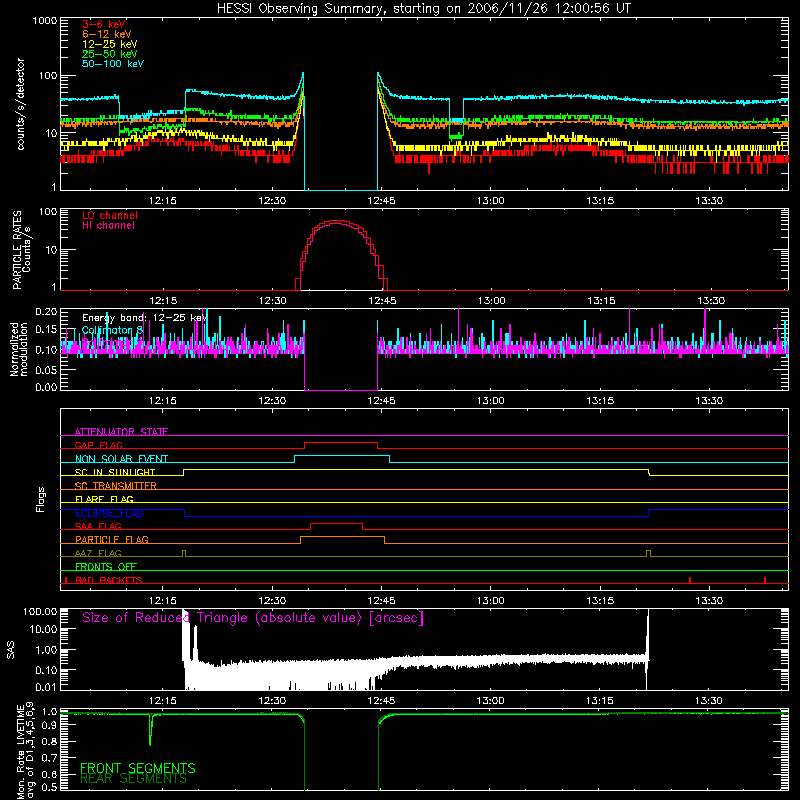Click 13:30 tick under the SAS plot
Image resolution: width=800 pixels, height=800 pixels.
coord(709,701)
